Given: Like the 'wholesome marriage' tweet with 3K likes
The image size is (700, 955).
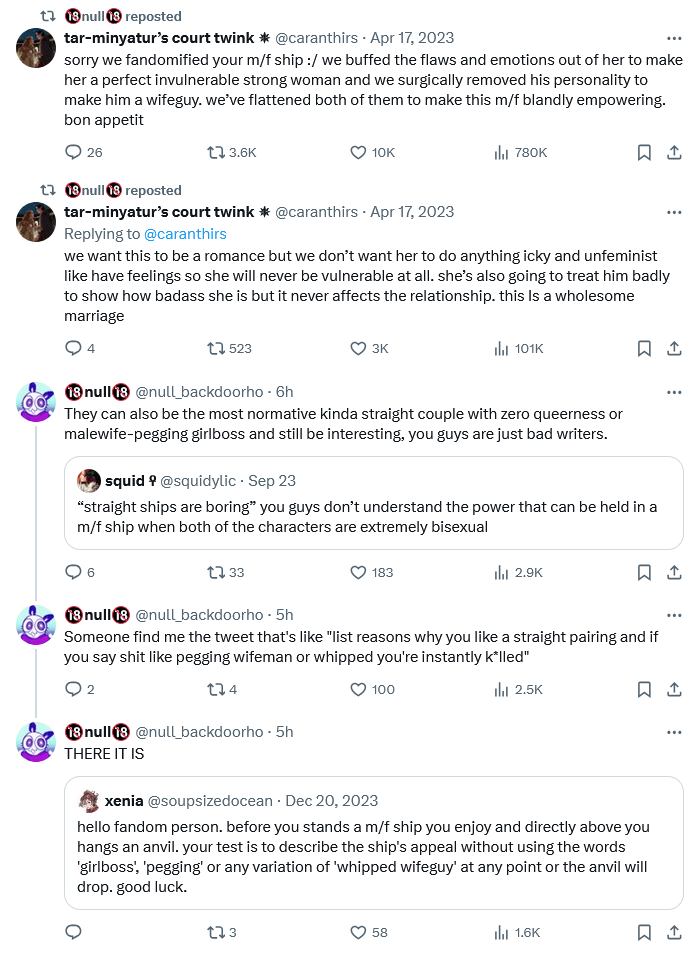Looking at the screenshot, I should (x=358, y=349).
